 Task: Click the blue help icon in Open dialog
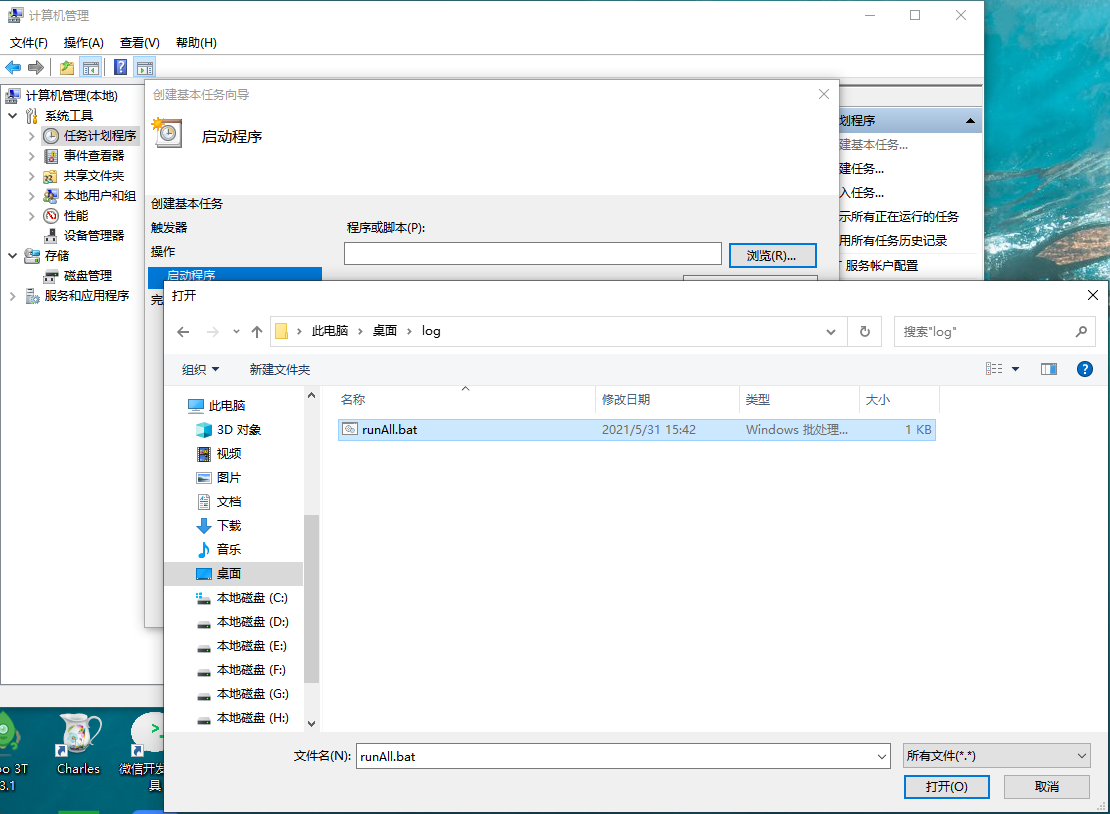coord(1084,369)
